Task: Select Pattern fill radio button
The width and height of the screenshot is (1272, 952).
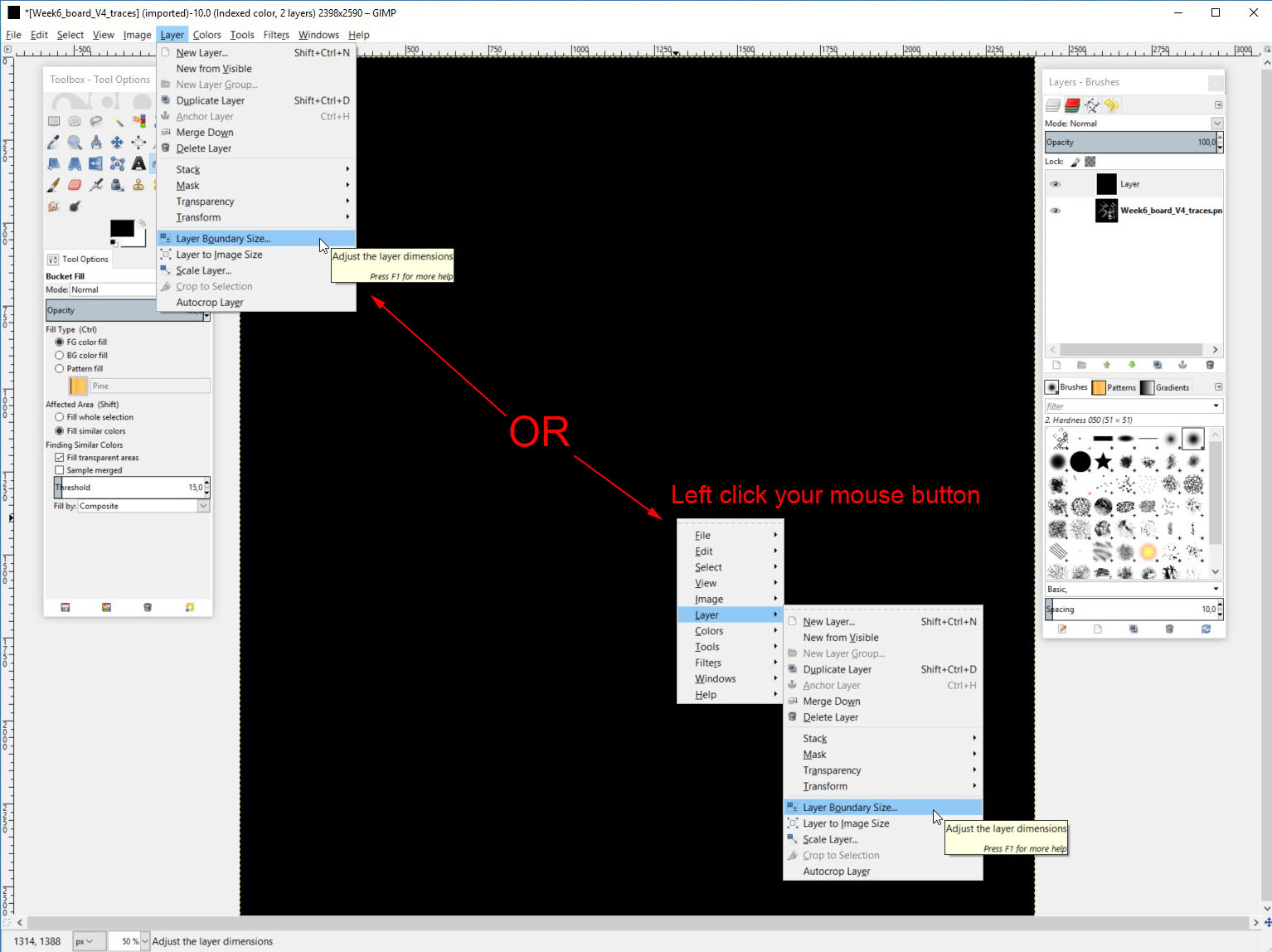Action: [59, 368]
